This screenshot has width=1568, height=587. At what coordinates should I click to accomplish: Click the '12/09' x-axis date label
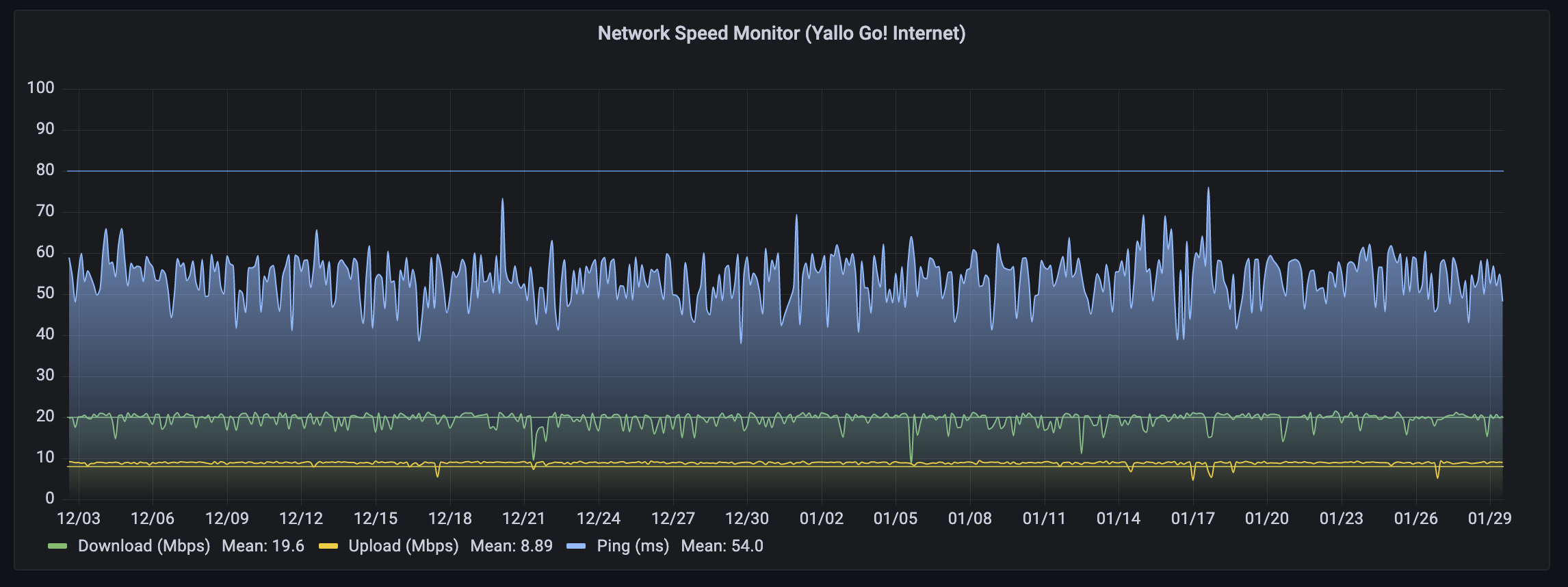tap(227, 519)
